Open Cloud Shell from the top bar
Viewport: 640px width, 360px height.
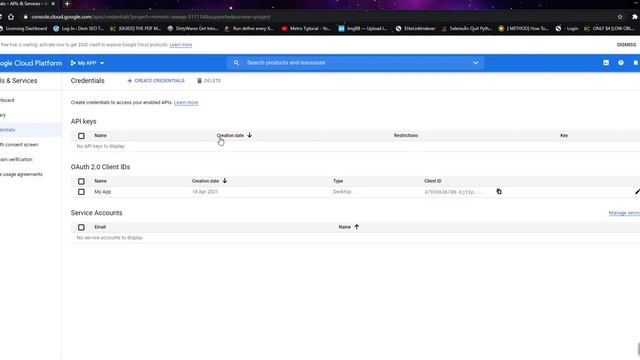tap(606, 63)
